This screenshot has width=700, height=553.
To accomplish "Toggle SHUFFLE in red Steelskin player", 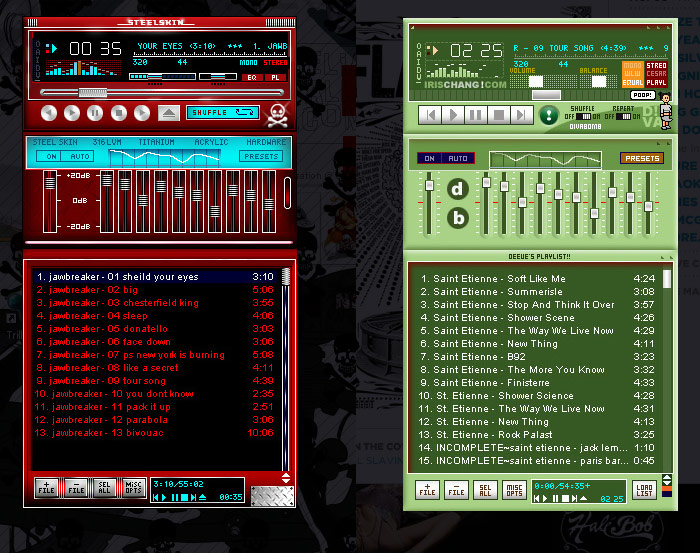I will (210, 112).
